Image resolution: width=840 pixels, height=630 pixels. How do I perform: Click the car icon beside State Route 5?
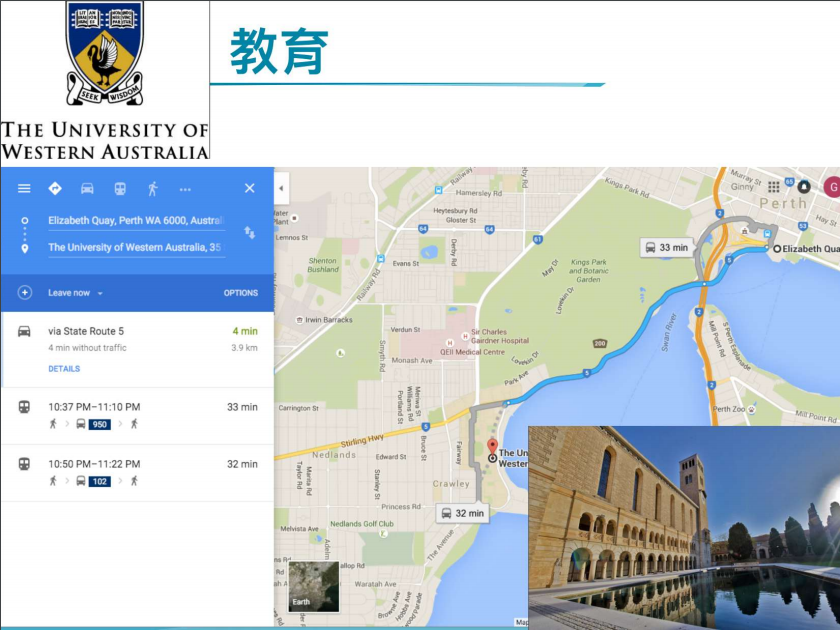(24, 331)
